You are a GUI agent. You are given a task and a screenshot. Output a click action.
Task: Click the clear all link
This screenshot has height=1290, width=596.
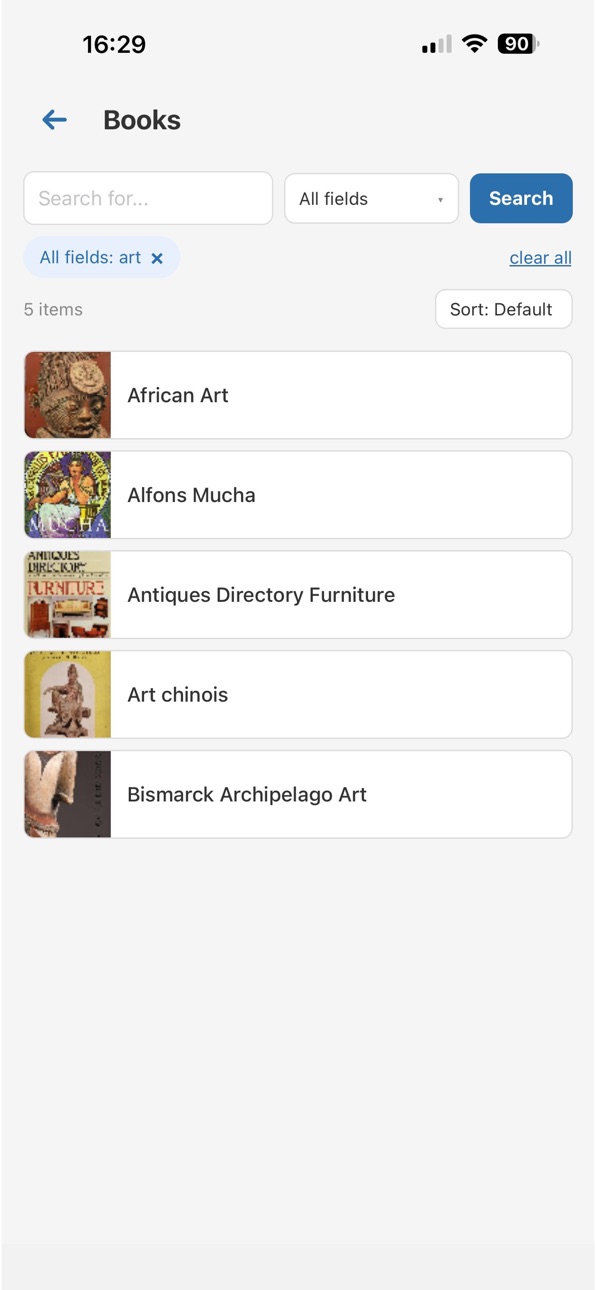click(x=540, y=258)
